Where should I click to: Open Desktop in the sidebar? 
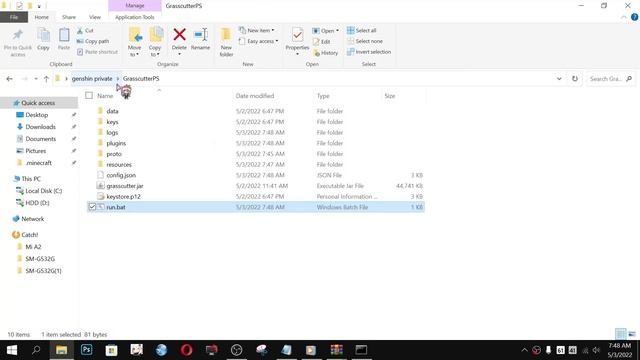pos(37,115)
